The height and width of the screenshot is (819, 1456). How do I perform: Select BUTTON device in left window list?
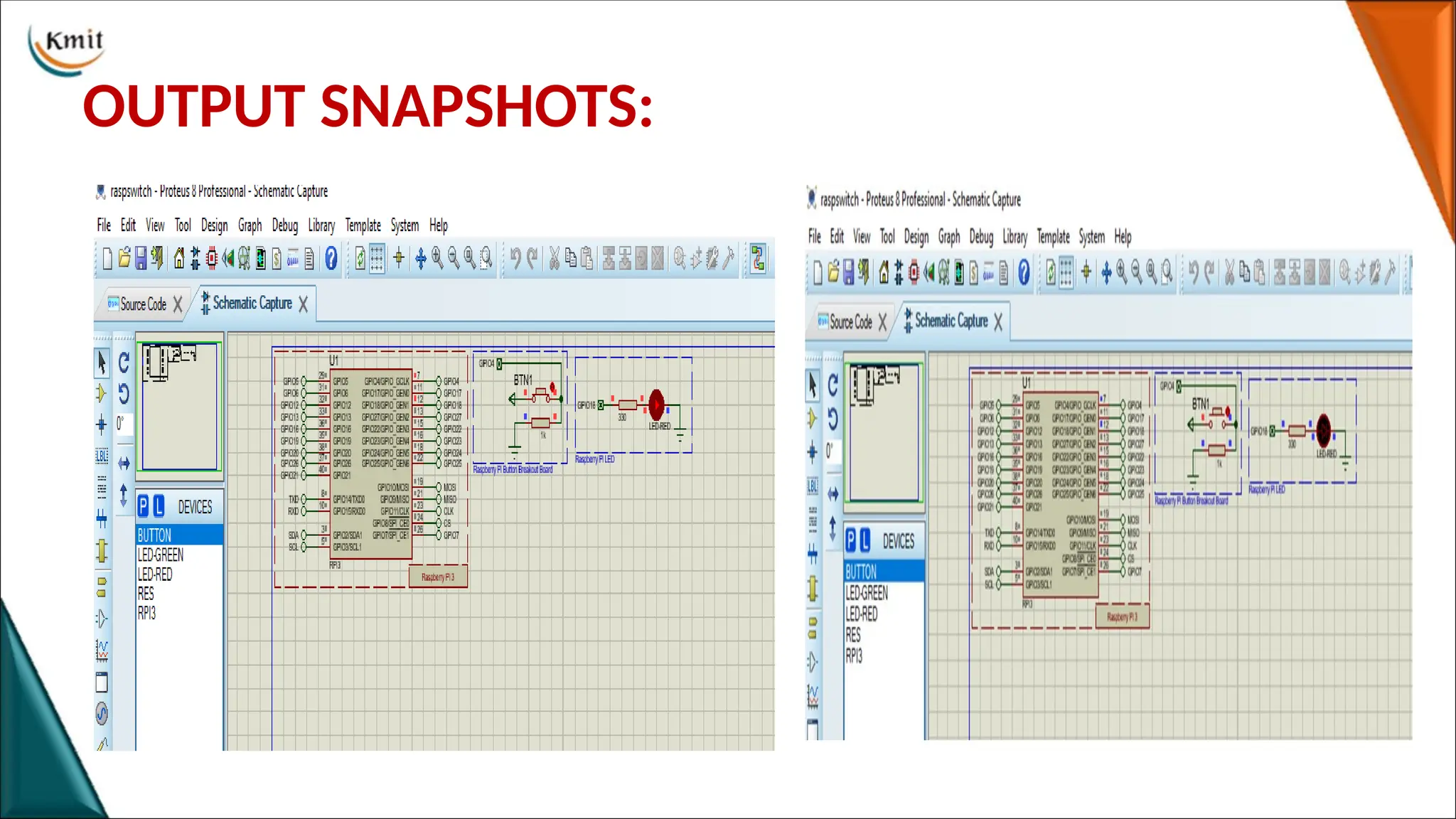(x=179, y=535)
